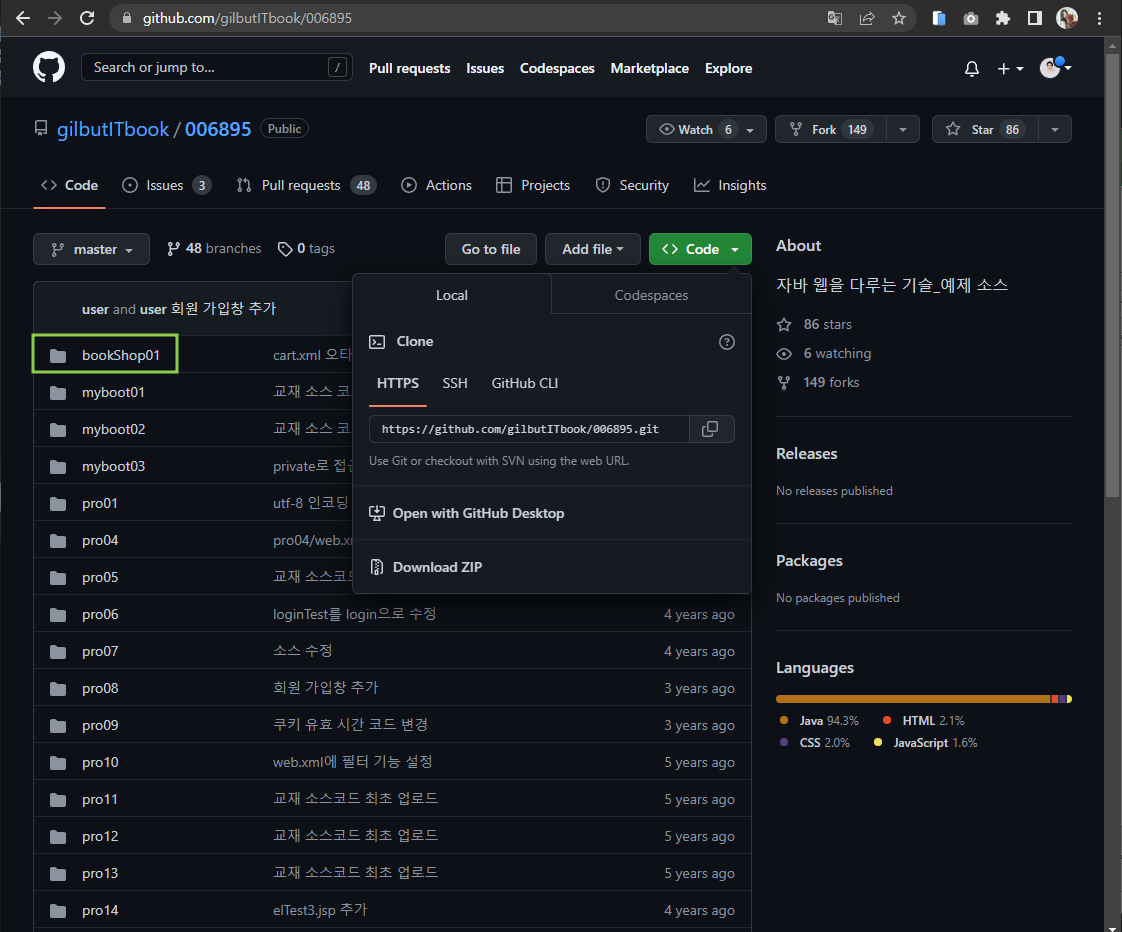Image resolution: width=1122 pixels, height=932 pixels.
Task: Click the pro14 folder icon
Action: pyautogui.click(x=58, y=911)
